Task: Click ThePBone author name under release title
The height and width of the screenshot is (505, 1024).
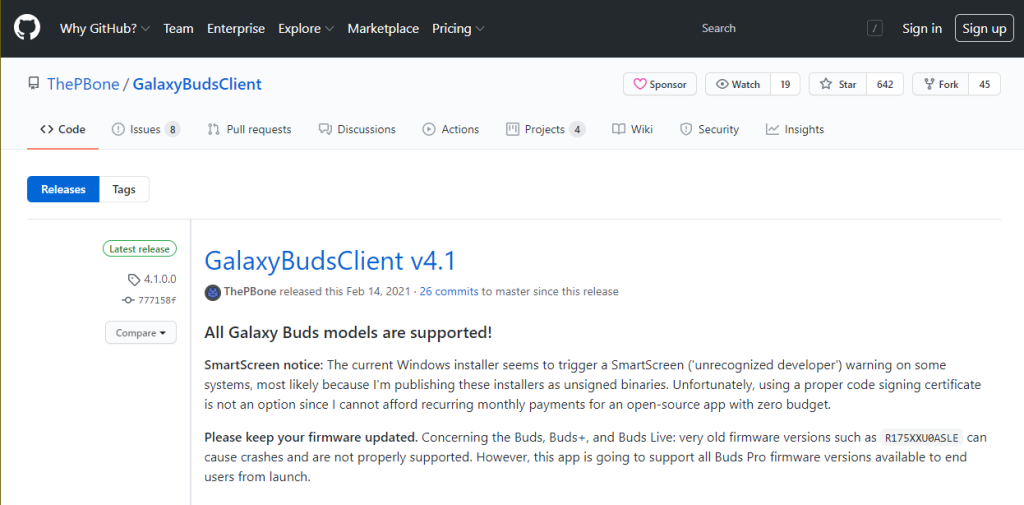Action: click(250, 291)
